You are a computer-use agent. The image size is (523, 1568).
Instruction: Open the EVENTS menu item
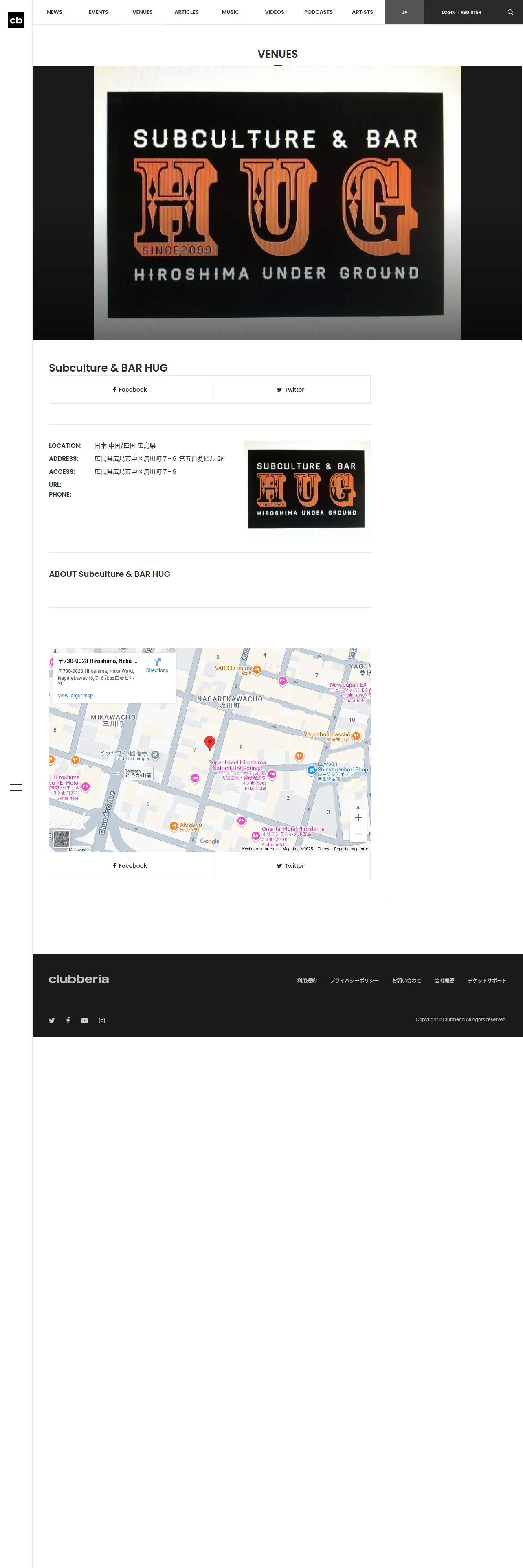pyautogui.click(x=98, y=12)
